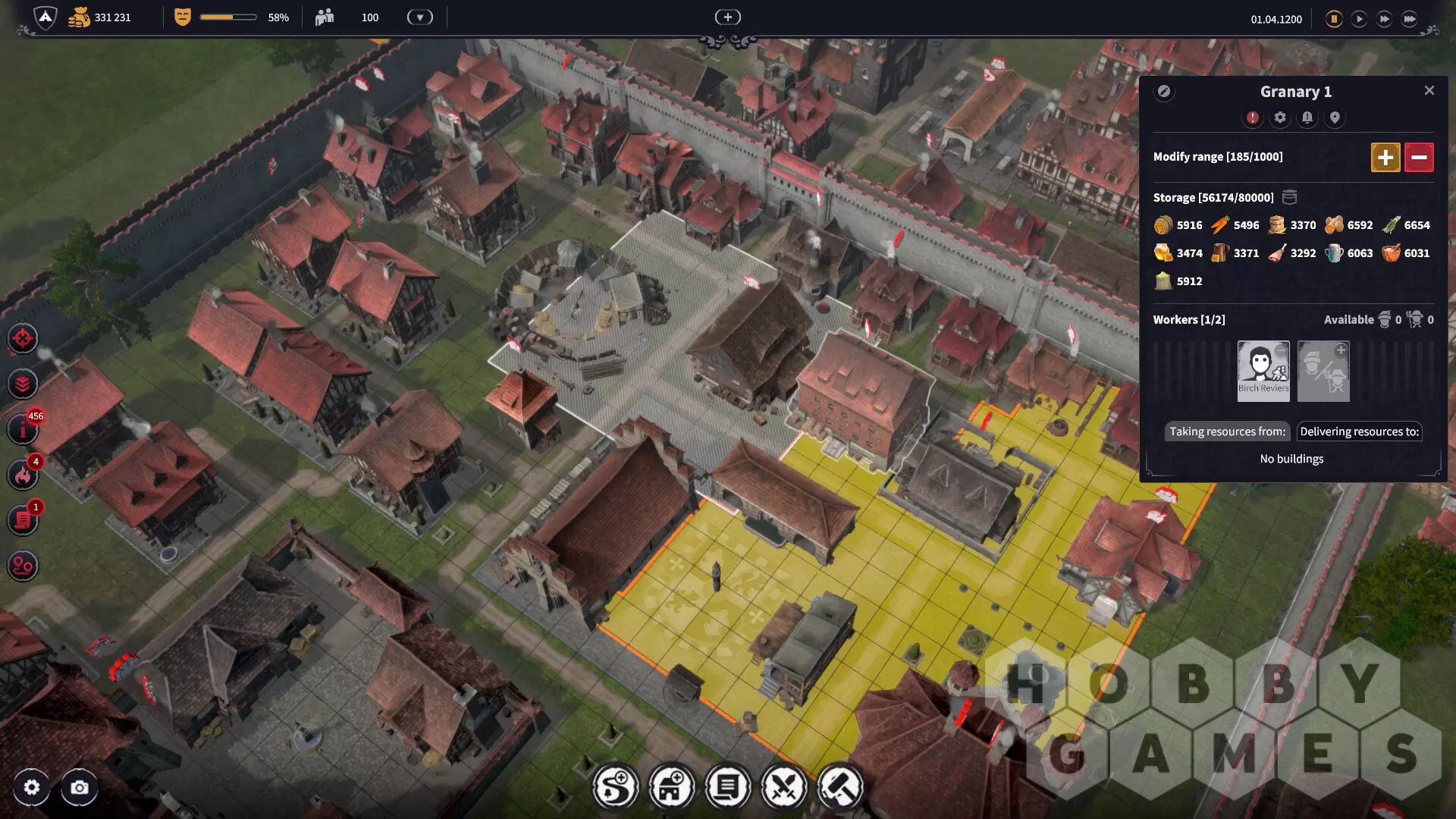Increase range with the yellow plus button
Viewport: 1456px width, 819px height.
(x=1385, y=157)
